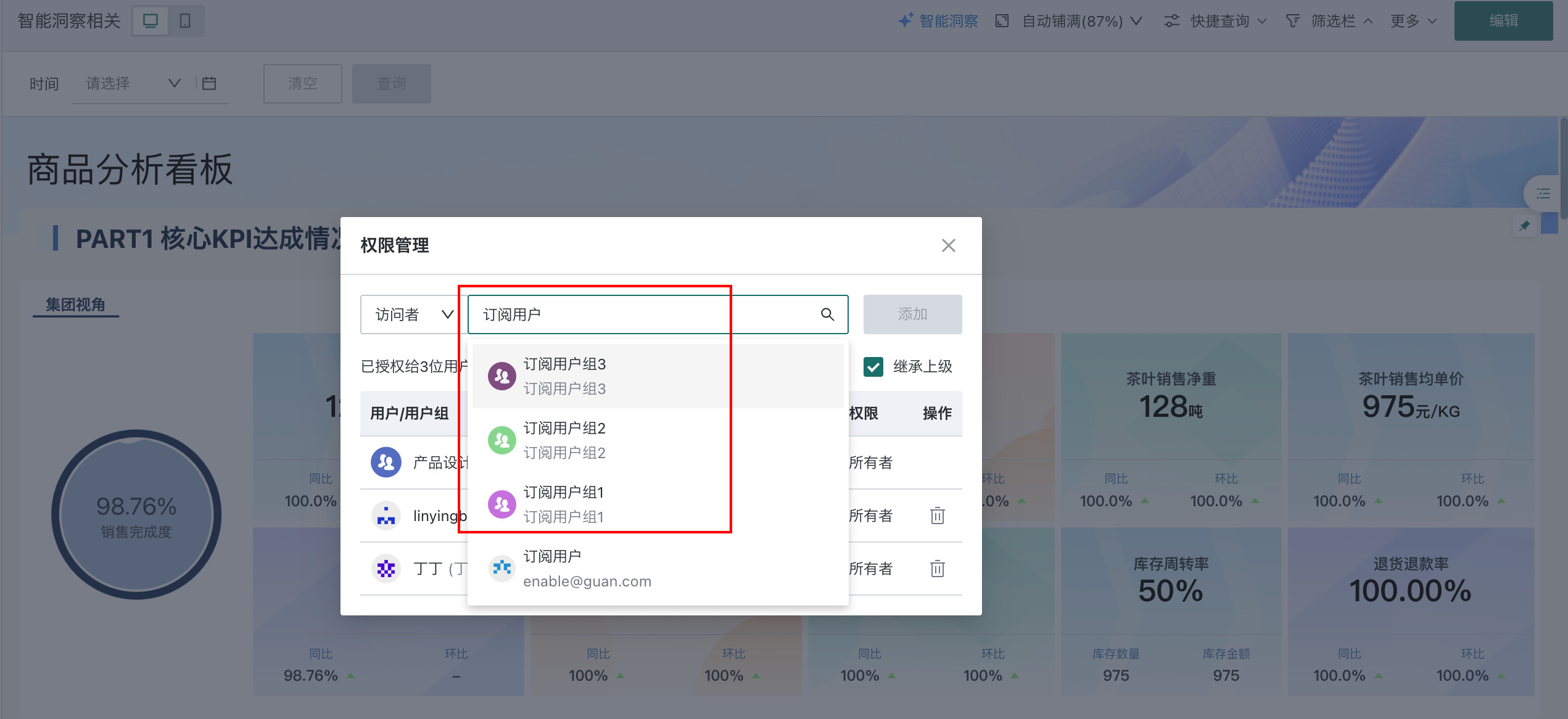Click the 添加 button

click(912, 314)
